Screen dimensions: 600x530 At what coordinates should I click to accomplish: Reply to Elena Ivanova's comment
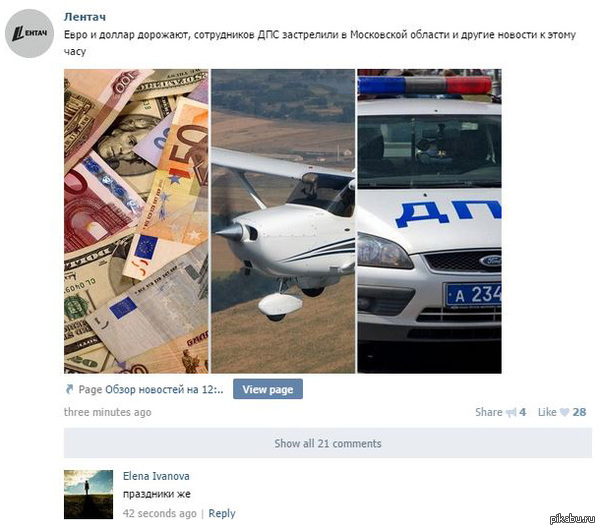(x=222, y=513)
